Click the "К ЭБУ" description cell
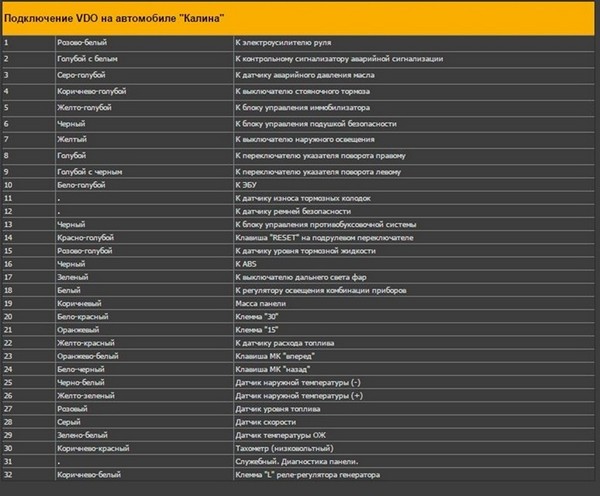 coord(247,188)
